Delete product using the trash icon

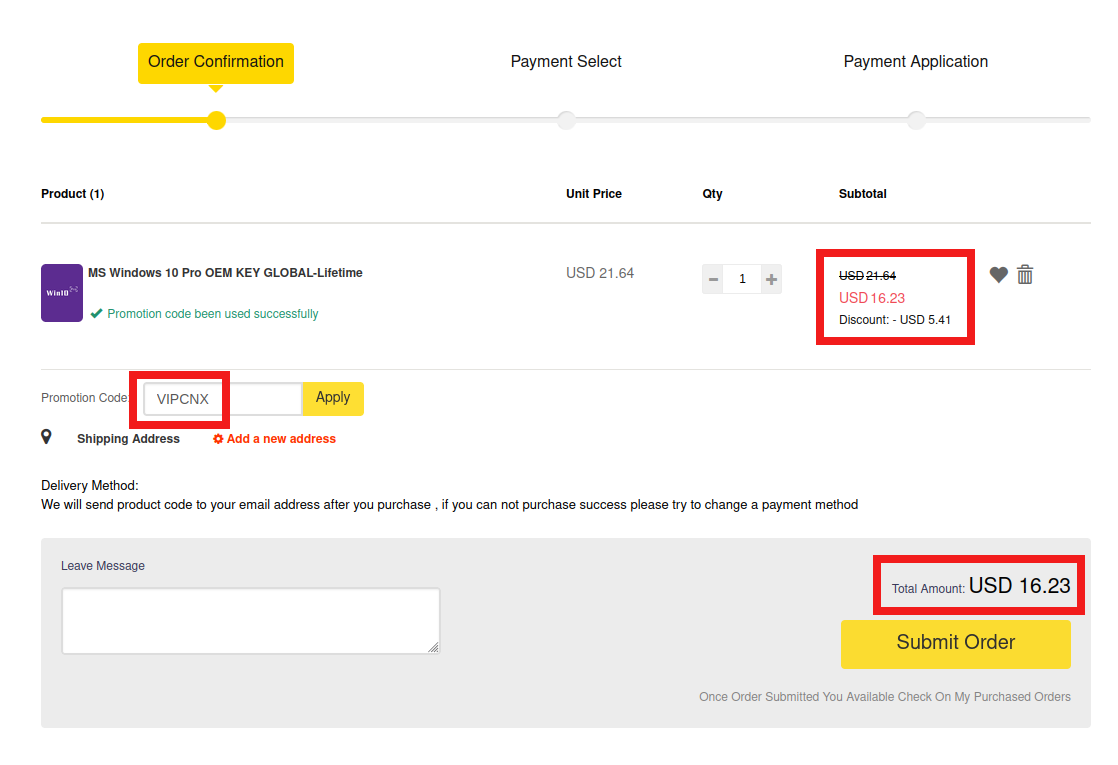point(1025,274)
